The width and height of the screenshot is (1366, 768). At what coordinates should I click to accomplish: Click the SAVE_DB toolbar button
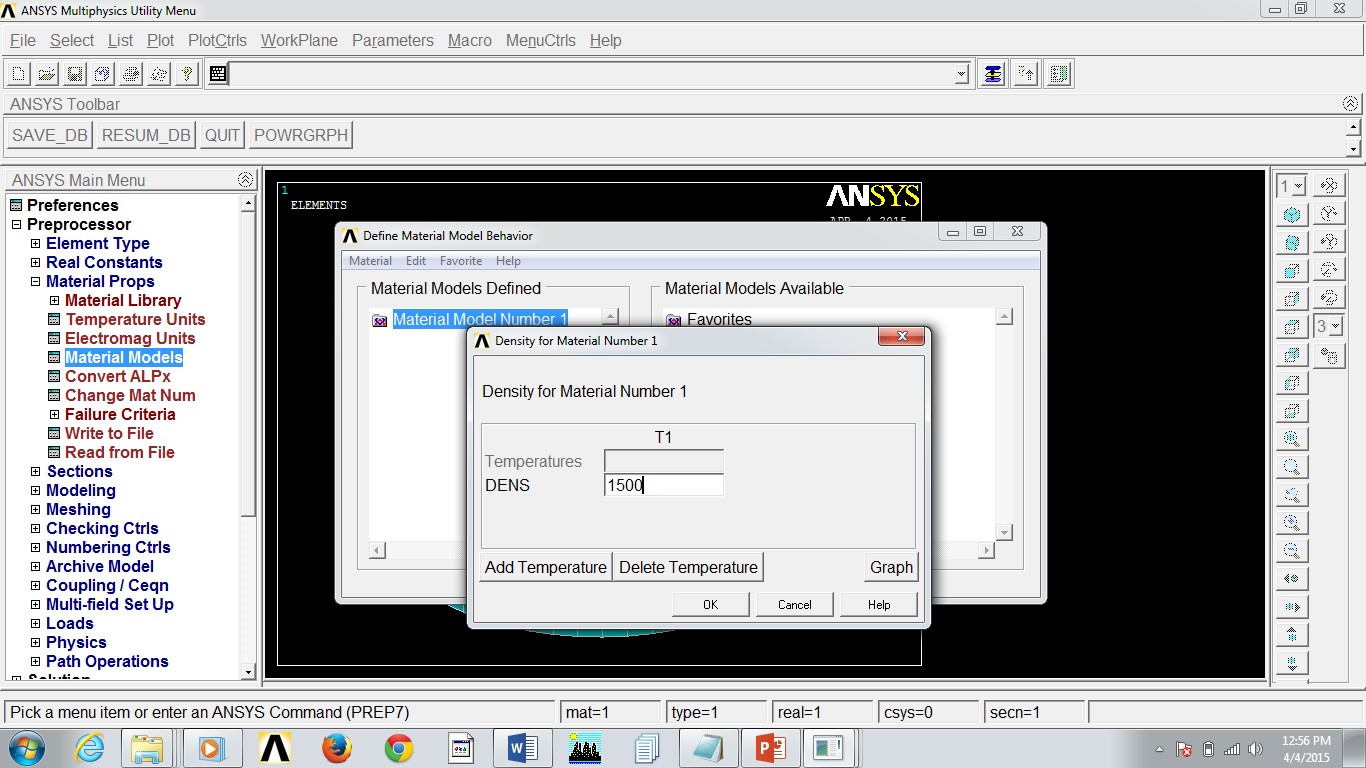(x=50, y=135)
